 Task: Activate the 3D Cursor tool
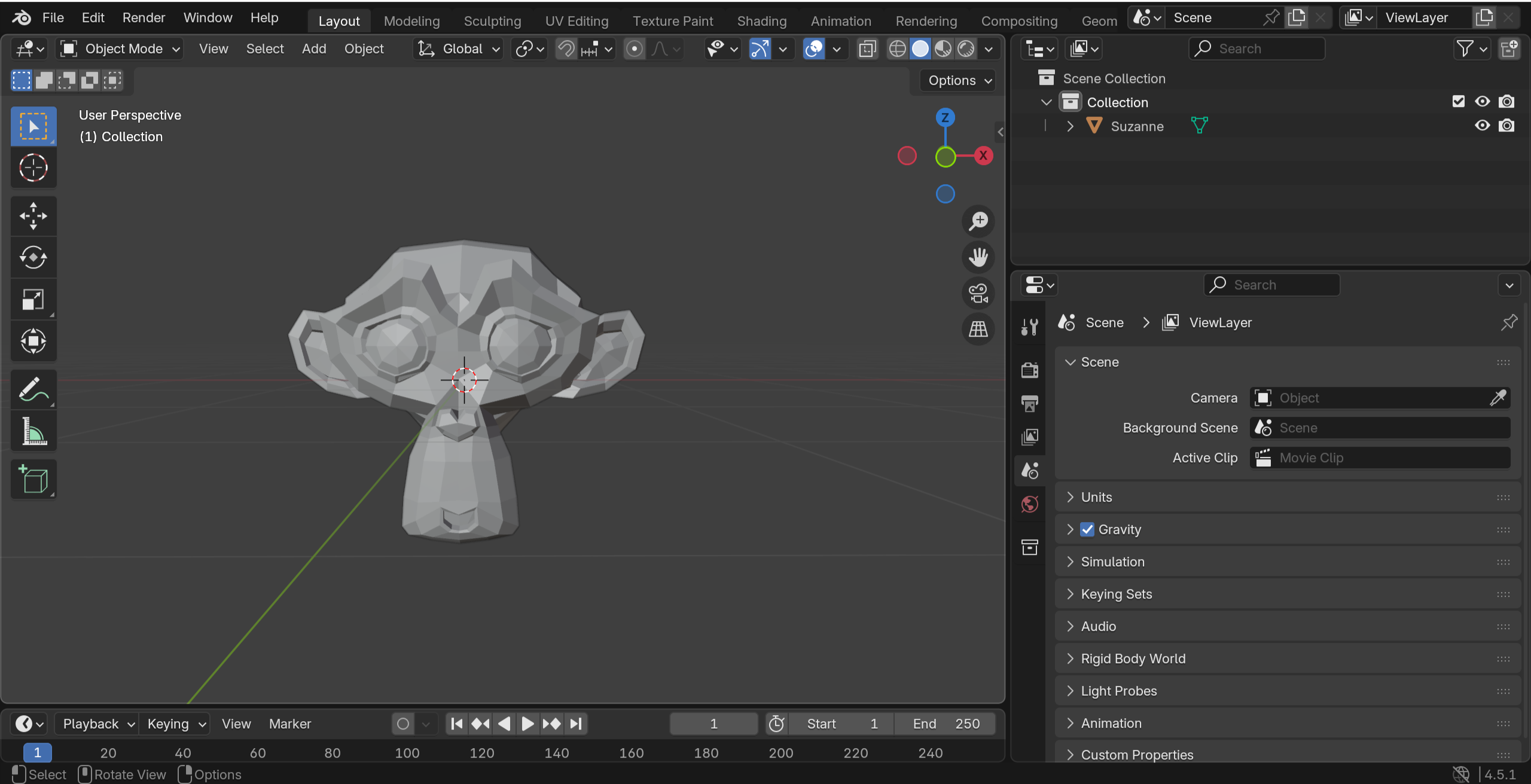[x=33, y=167]
